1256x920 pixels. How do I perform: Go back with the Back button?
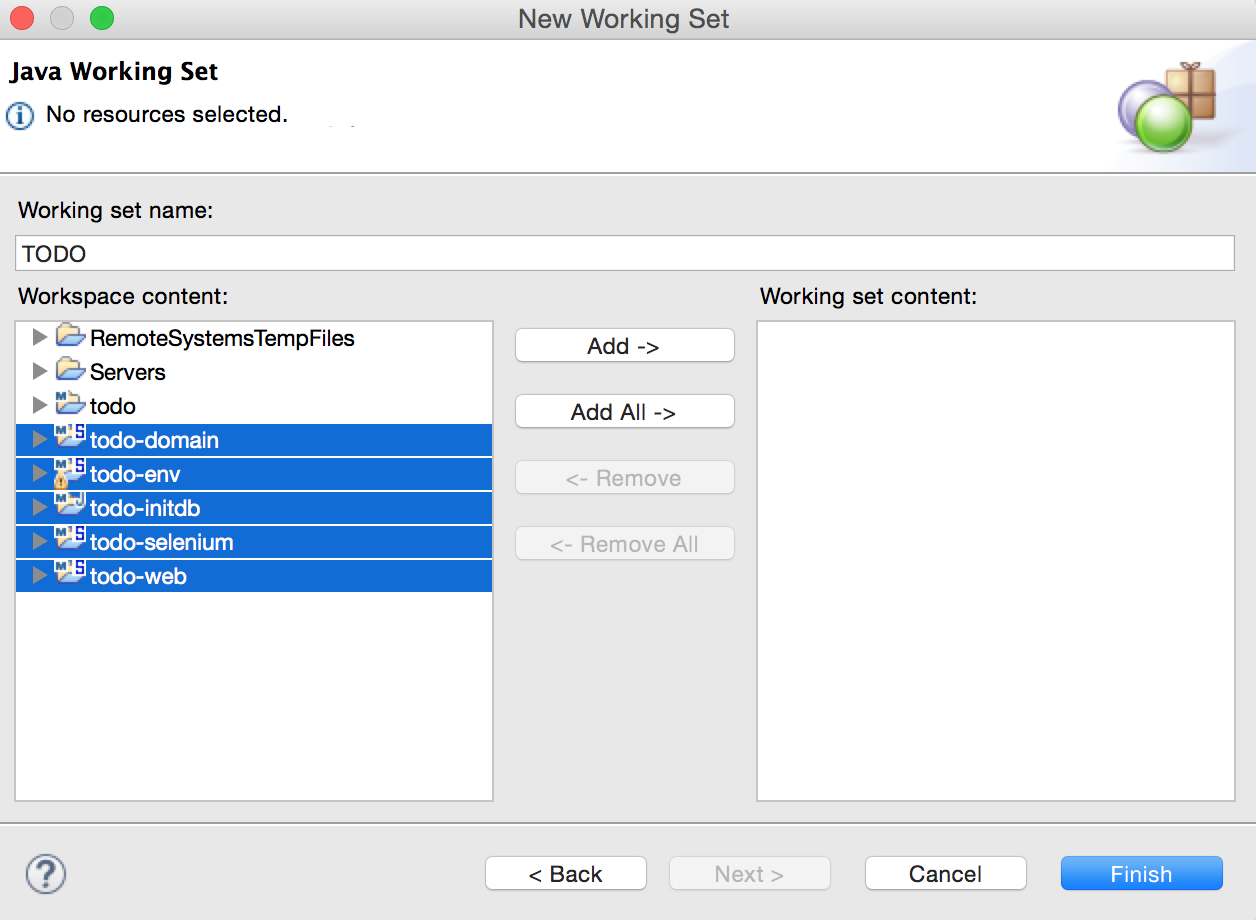coord(565,873)
